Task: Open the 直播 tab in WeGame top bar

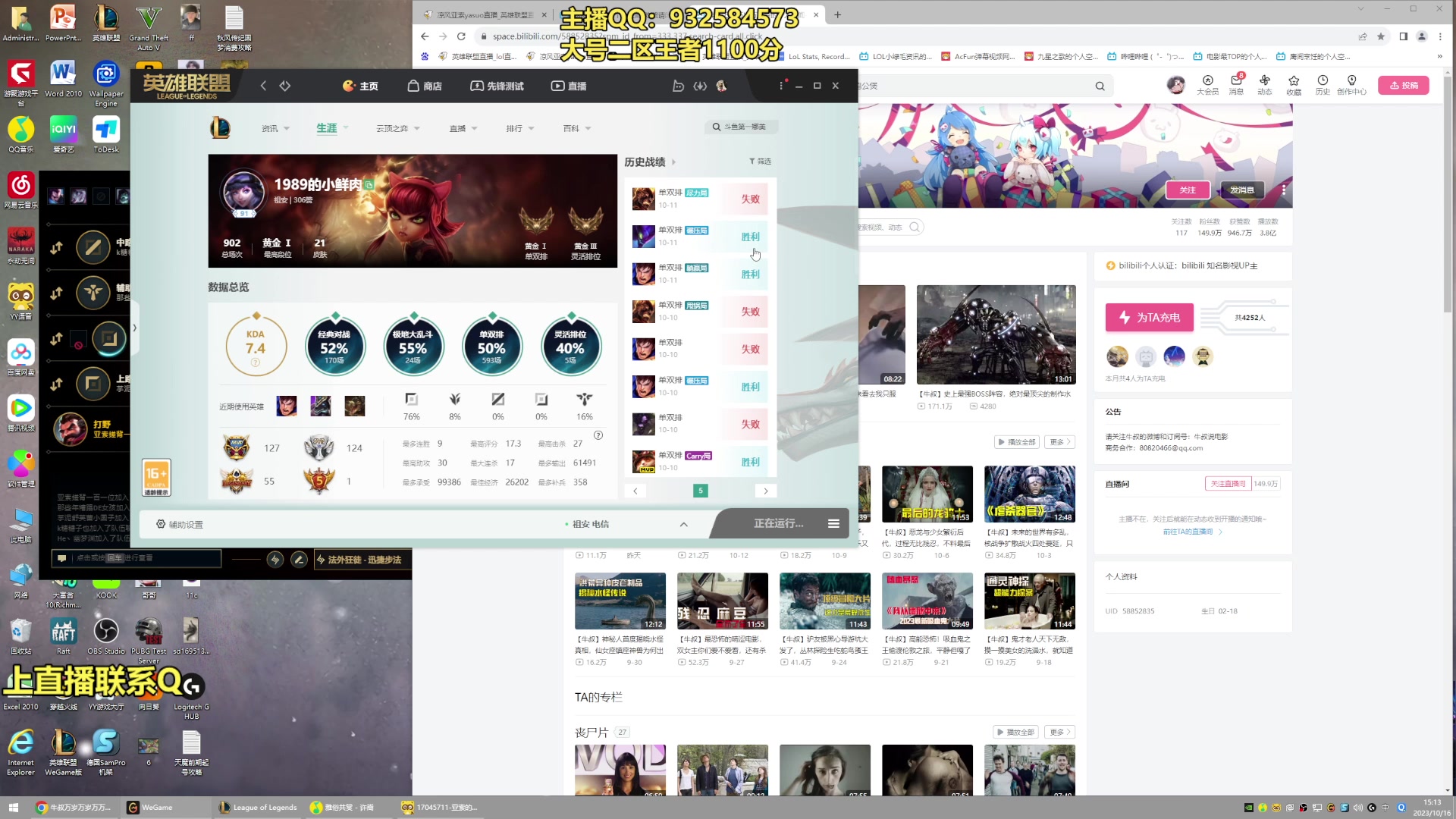Action: point(569,86)
